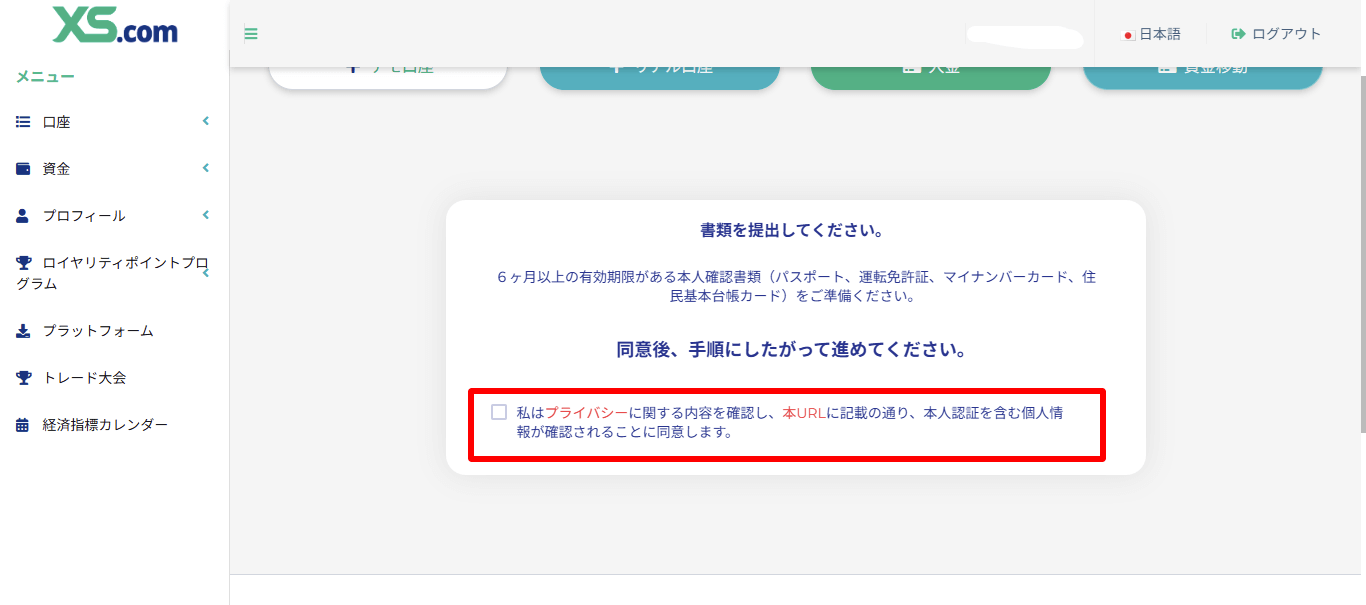
Task: Click the トレード大会 trophy icon
Action: click(22, 377)
